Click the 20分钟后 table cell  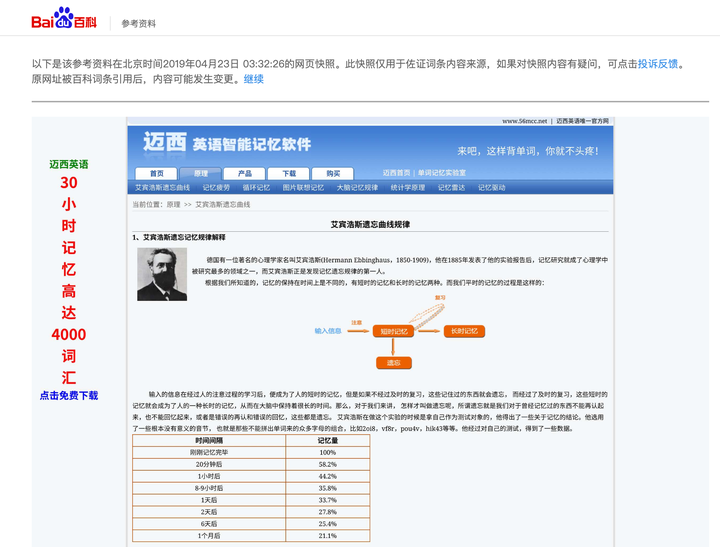[x=209, y=464]
